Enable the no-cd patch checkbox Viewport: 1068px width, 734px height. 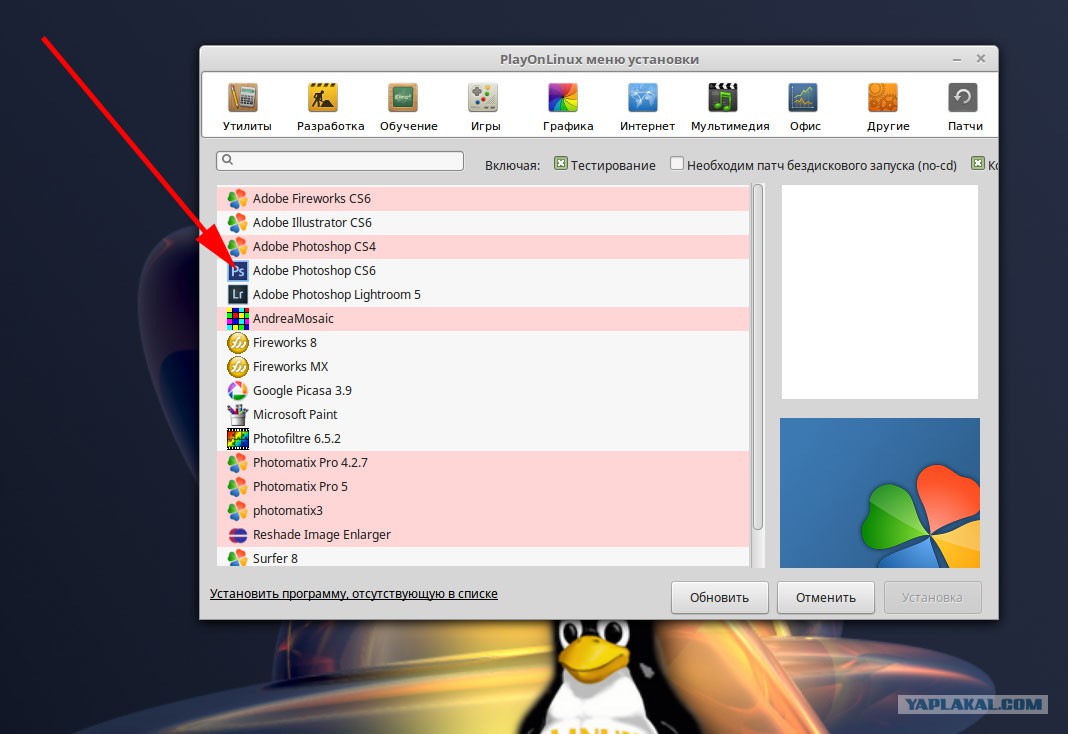676,163
